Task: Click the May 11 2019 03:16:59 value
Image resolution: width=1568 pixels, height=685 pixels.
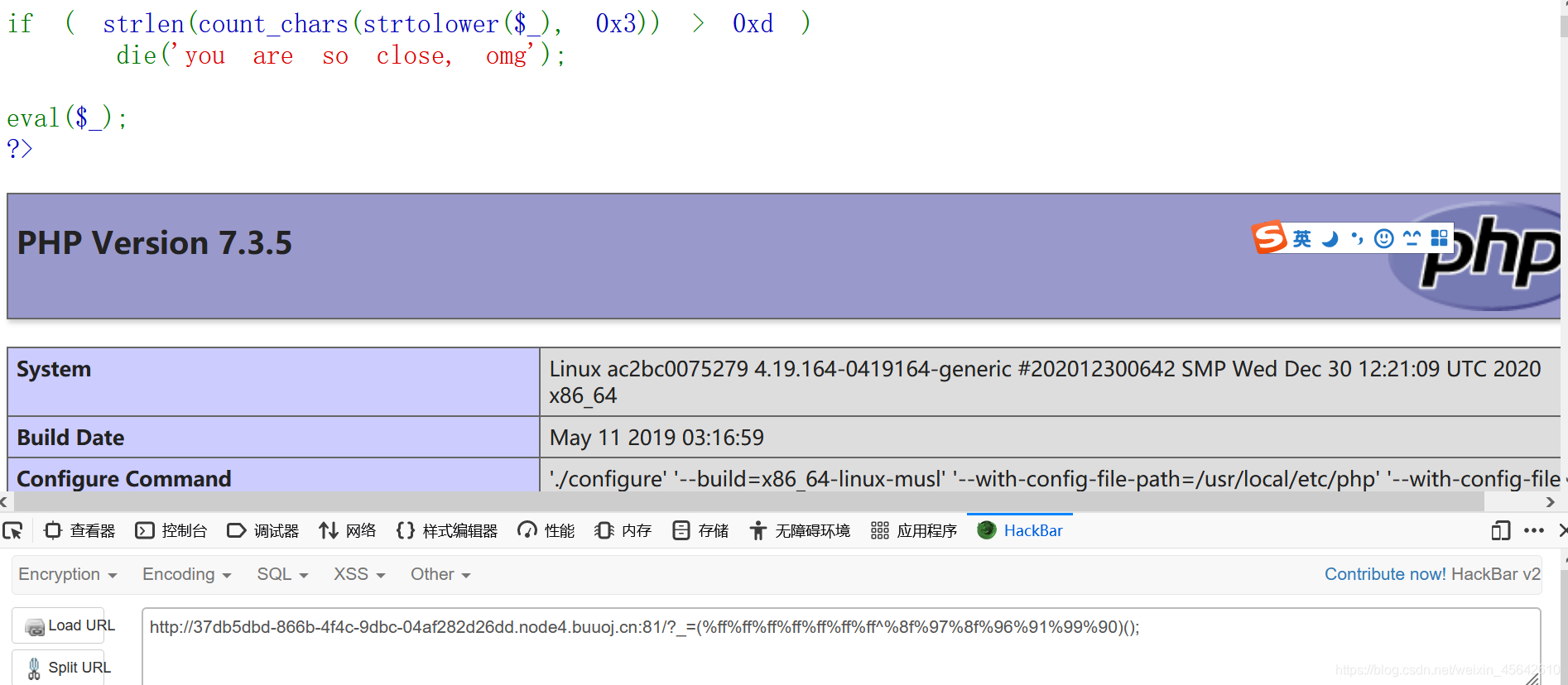Action: [x=657, y=438]
